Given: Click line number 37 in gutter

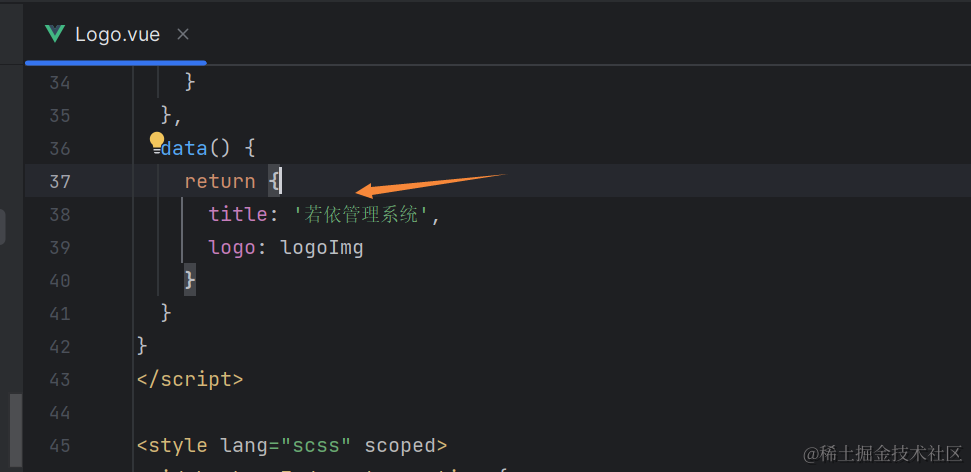Looking at the screenshot, I should point(59,181).
